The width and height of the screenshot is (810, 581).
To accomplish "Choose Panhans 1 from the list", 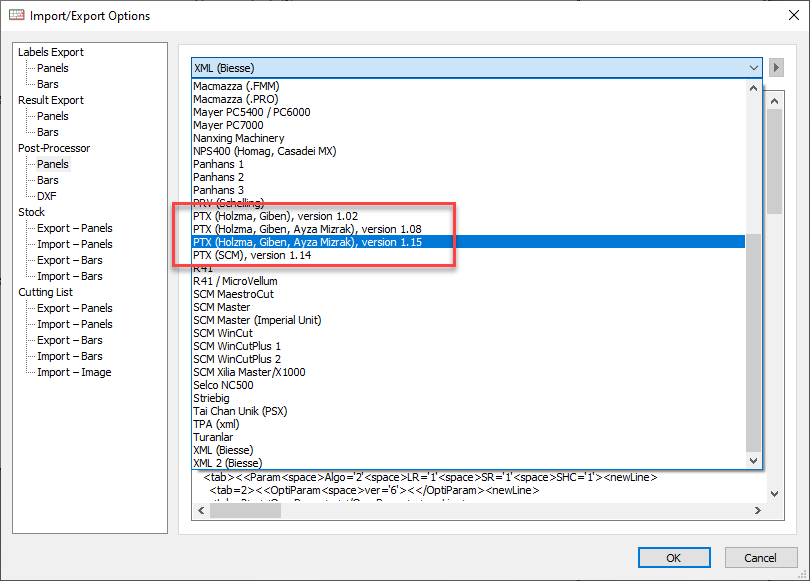I will pyautogui.click(x=469, y=164).
